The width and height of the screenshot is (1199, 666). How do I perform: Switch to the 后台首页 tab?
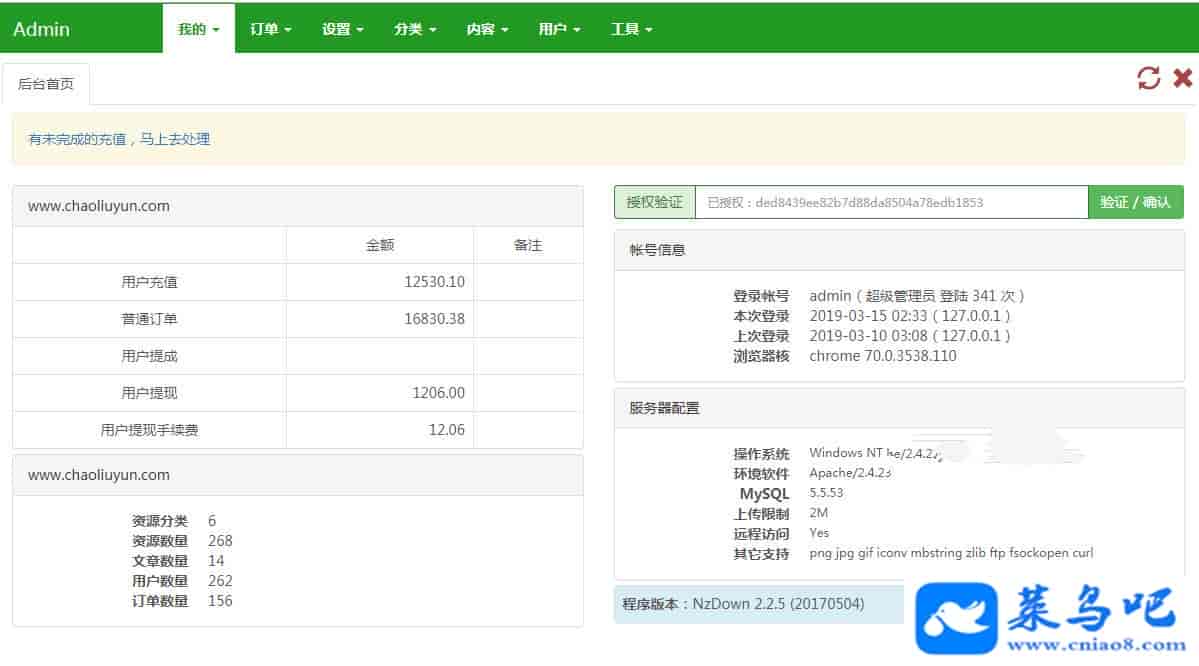[x=46, y=85]
